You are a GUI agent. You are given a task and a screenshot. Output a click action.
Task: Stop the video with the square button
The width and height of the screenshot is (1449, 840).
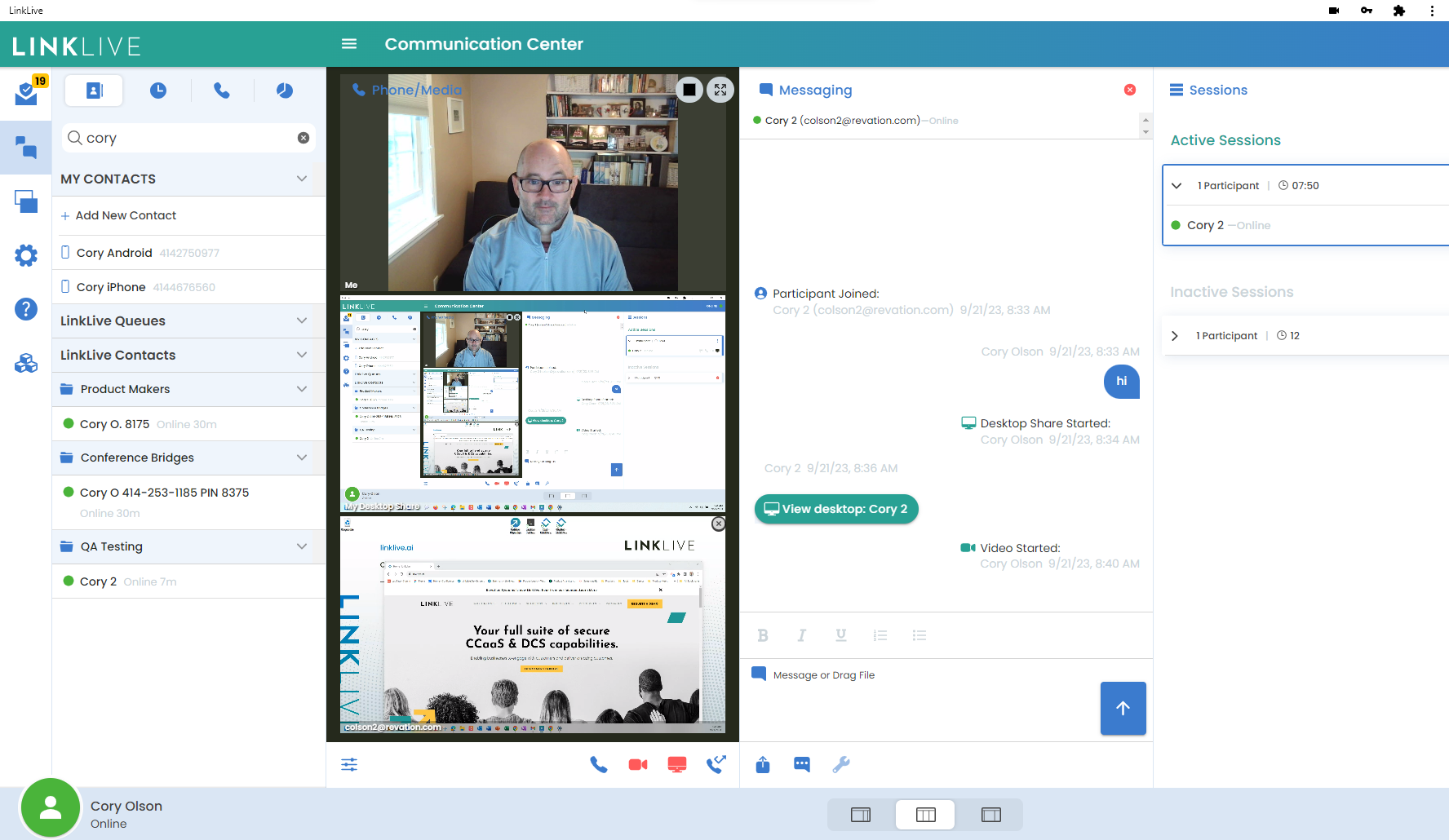[x=689, y=90]
